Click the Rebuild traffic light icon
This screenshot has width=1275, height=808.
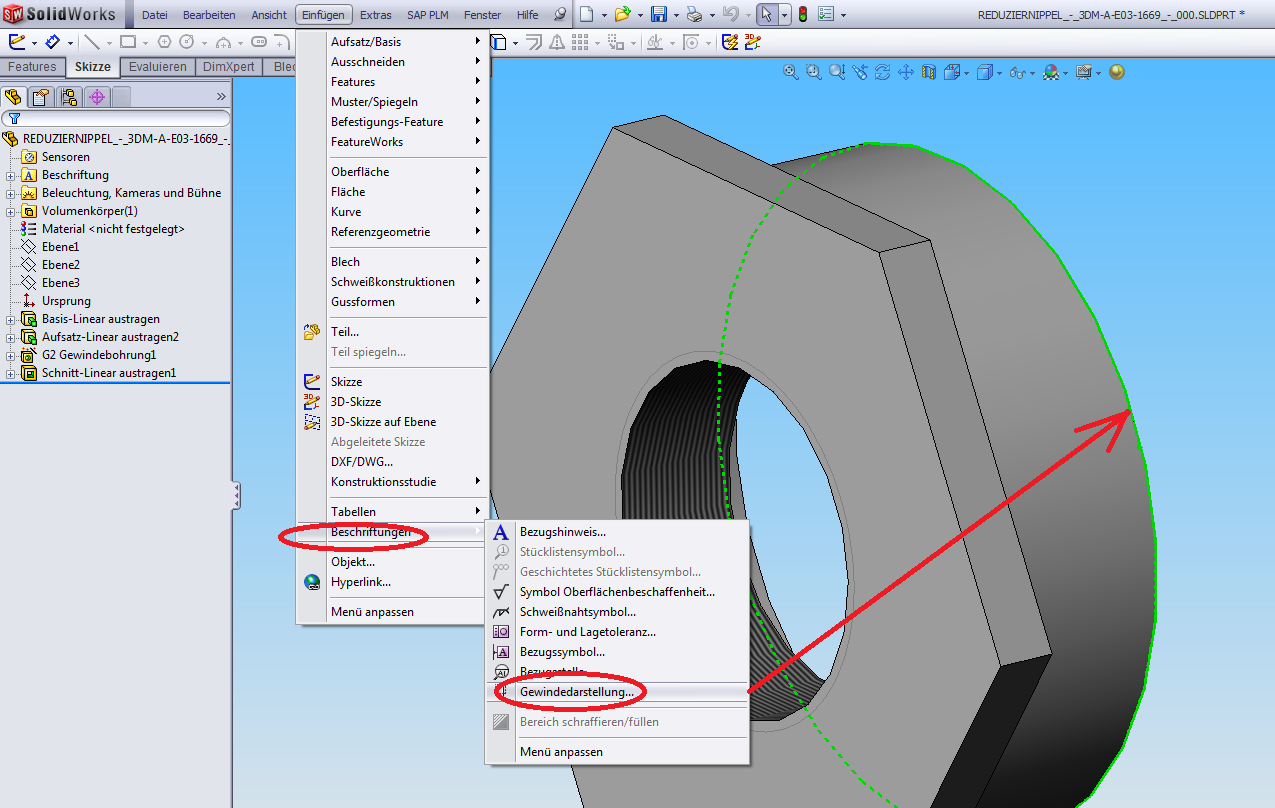click(802, 15)
